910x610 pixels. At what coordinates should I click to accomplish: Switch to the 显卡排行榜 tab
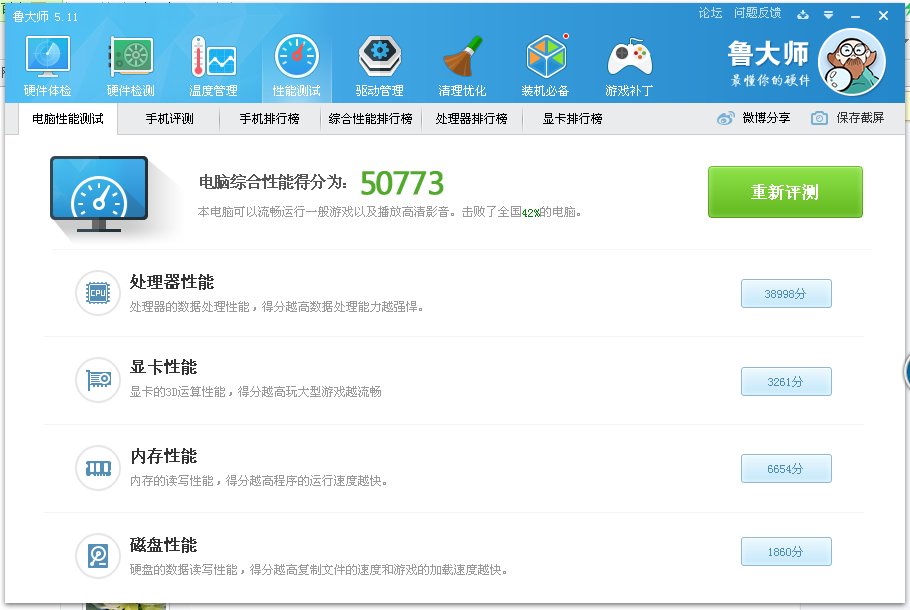(x=573, y=119)
